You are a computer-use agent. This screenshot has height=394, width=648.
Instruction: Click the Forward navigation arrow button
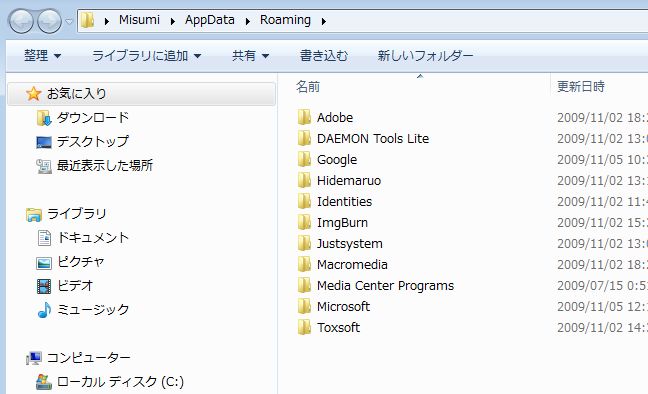49,21
